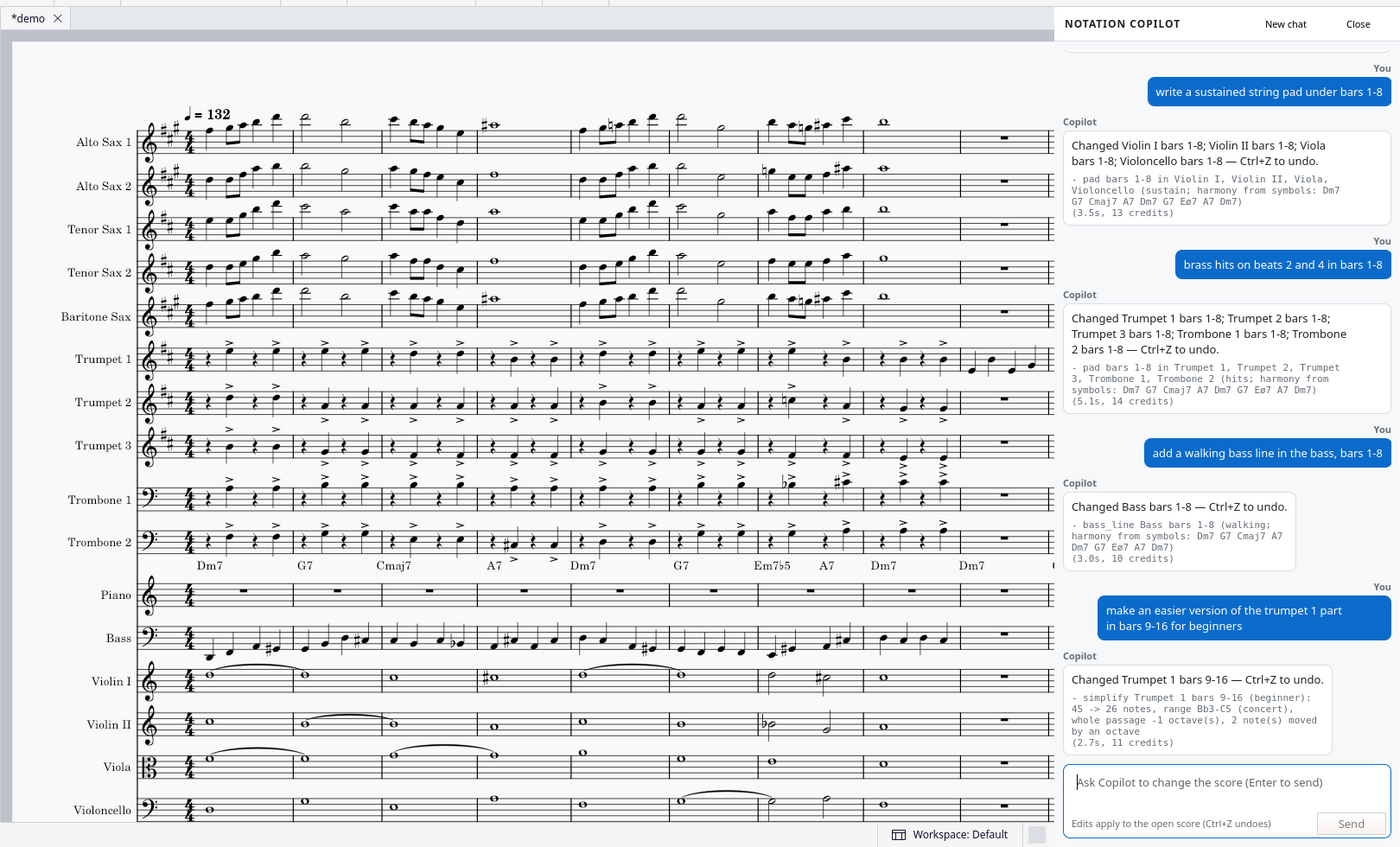Screen dimensions: 1400x847
Task: Focus the Ask Copilot input field
Action: 1226,782
